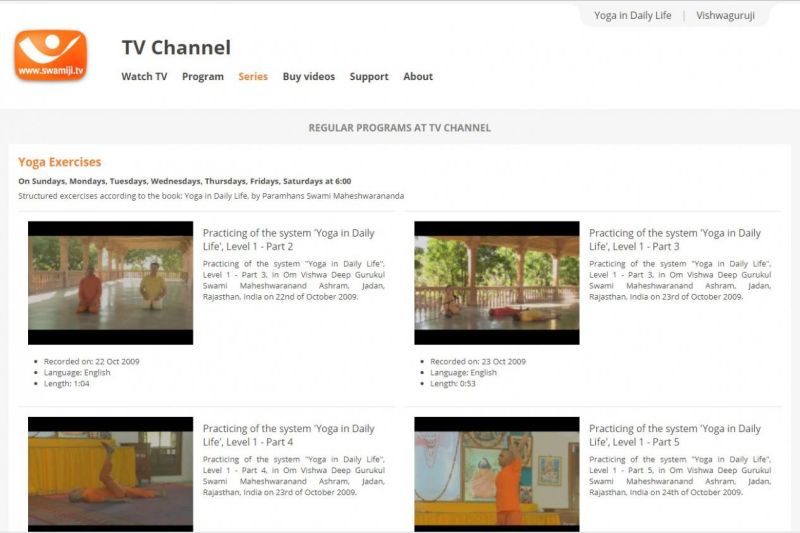
Task: Click the TV Channel heading
Action: tap(176, 47)
